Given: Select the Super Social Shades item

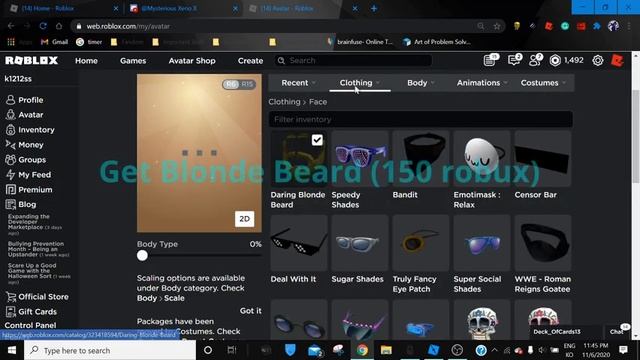Looking at the screenshot, I should pyautogui.click(x=482, y=243).
